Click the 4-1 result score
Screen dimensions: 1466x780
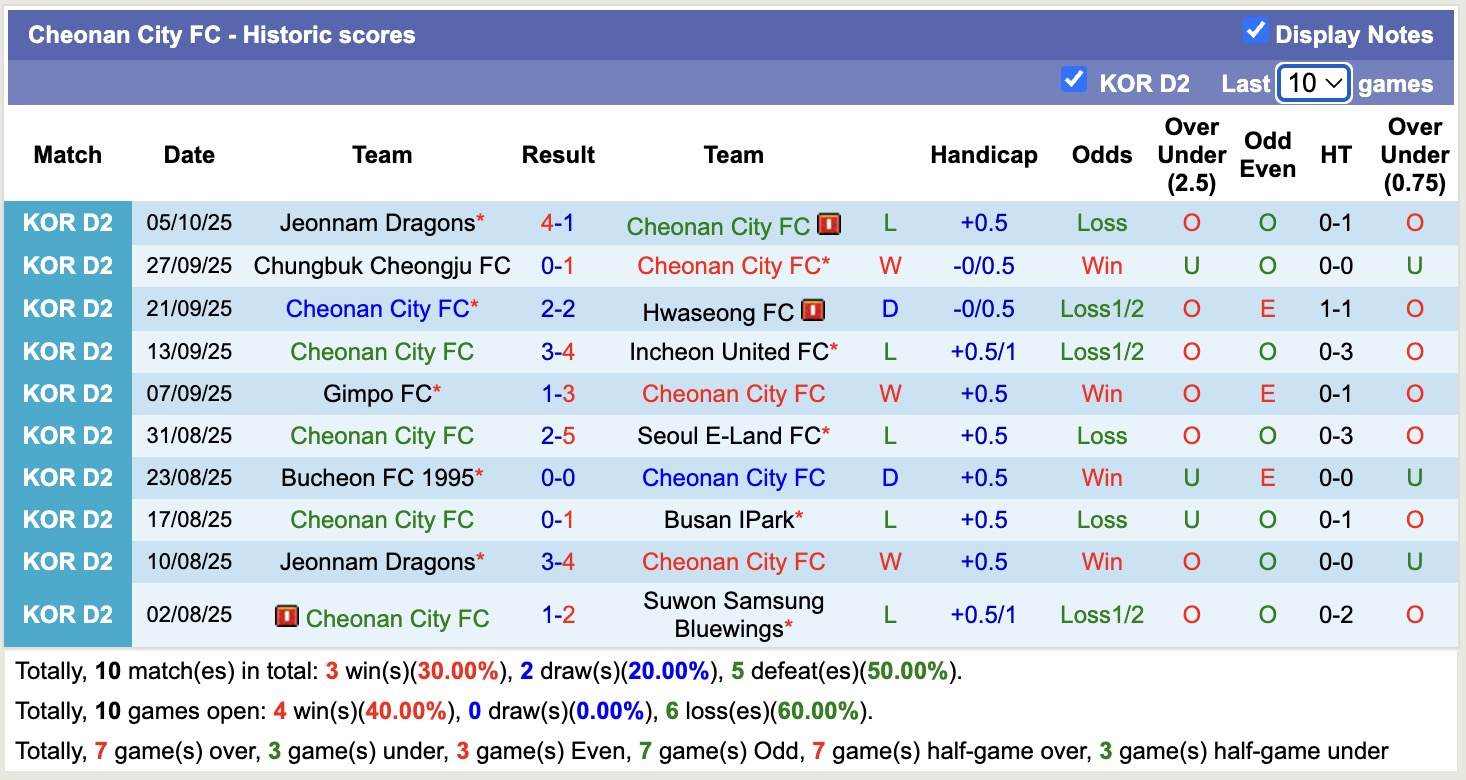(558, 222)
